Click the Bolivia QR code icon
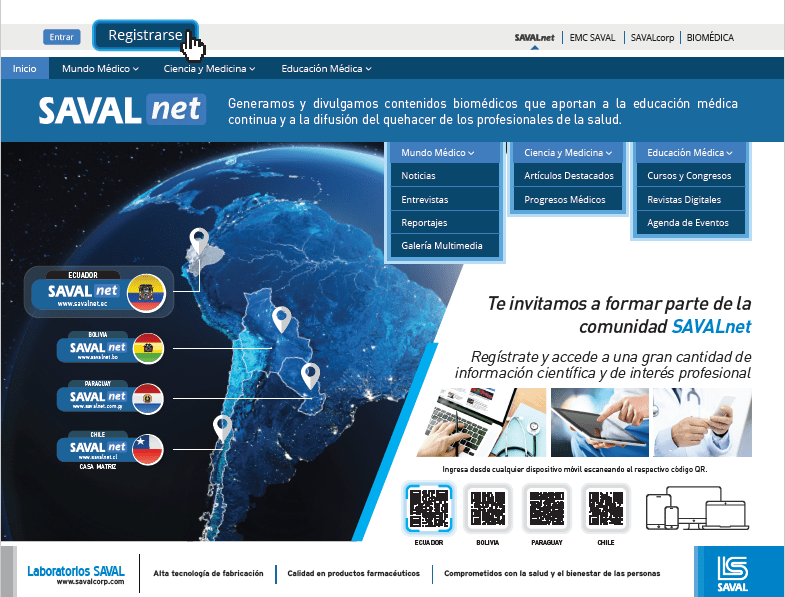The image size is (785, 597). (487, 509)
